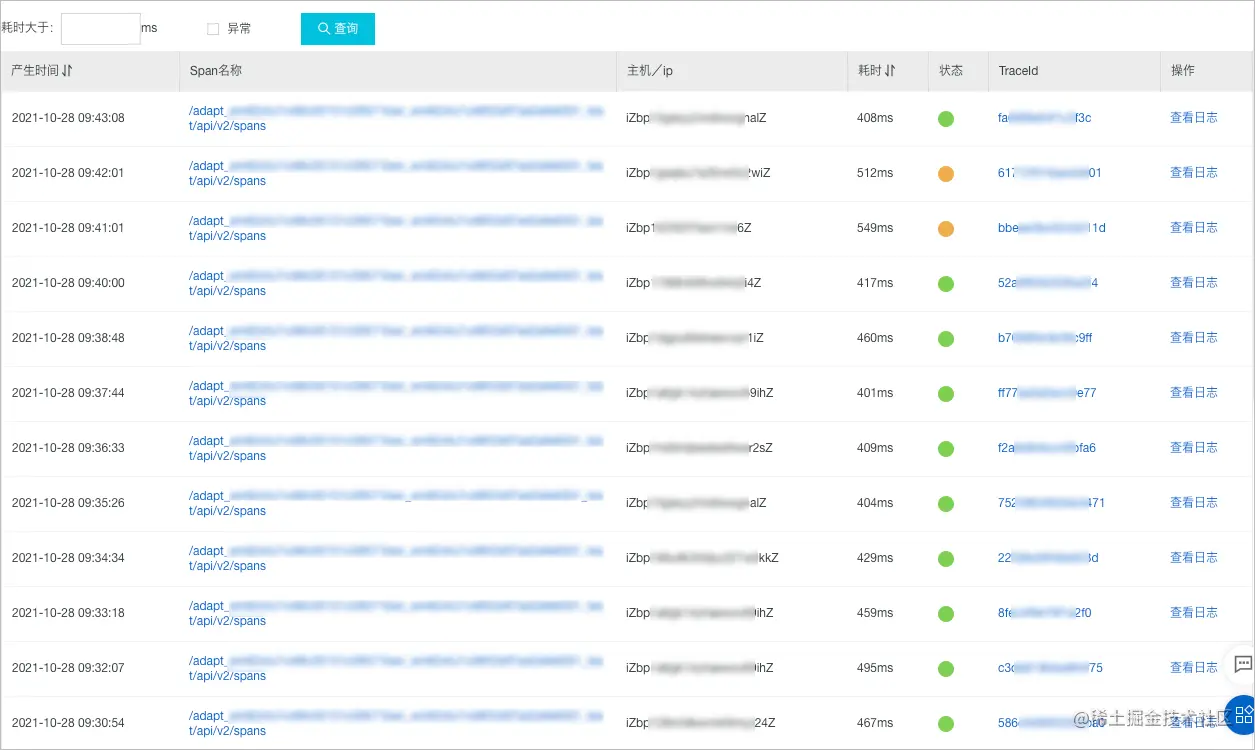Select the timestamp 2021-10-28 09:34:34

click(x=68, y=558)
